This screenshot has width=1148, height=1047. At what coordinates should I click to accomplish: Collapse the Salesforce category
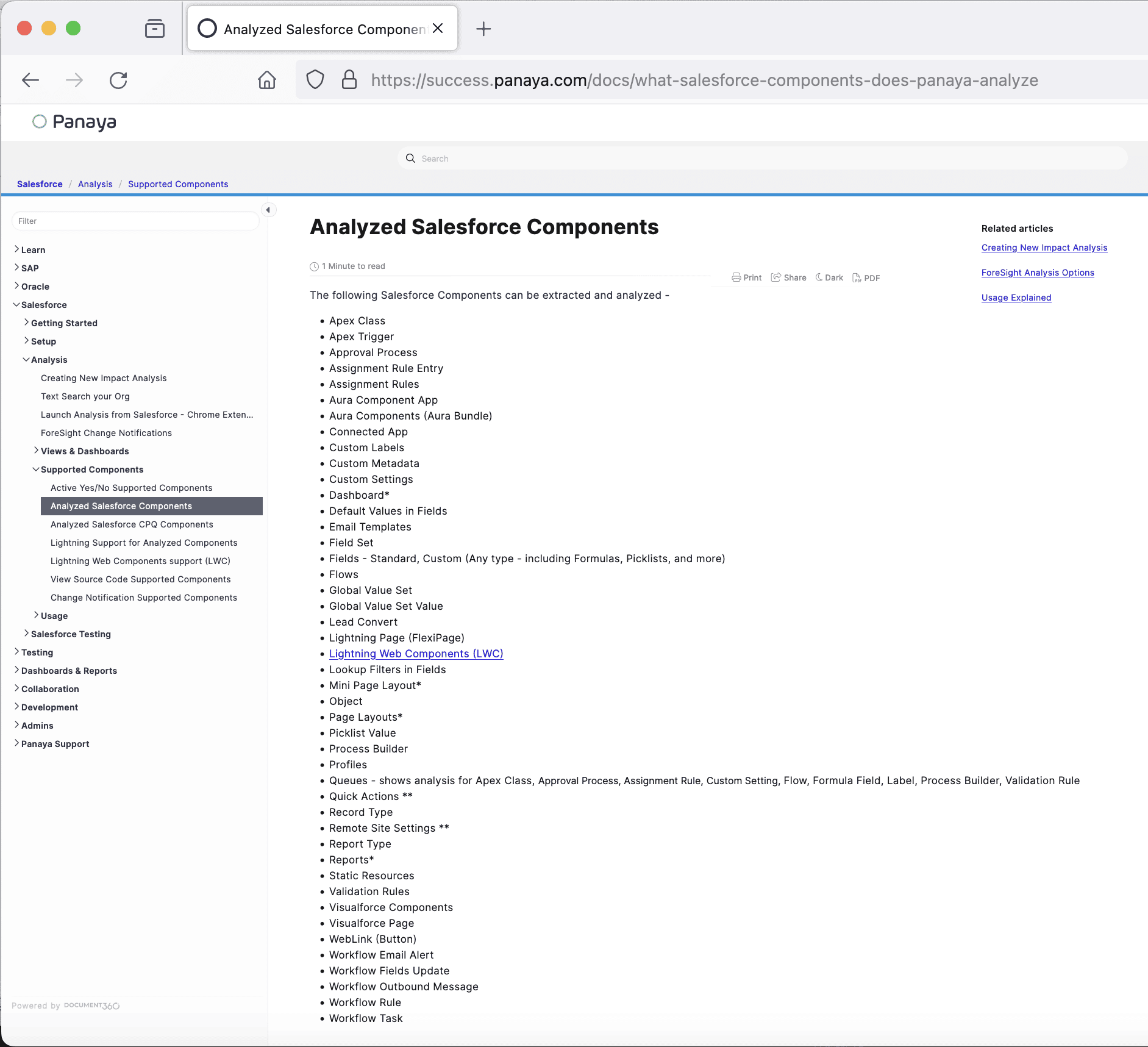click(16, 304)
